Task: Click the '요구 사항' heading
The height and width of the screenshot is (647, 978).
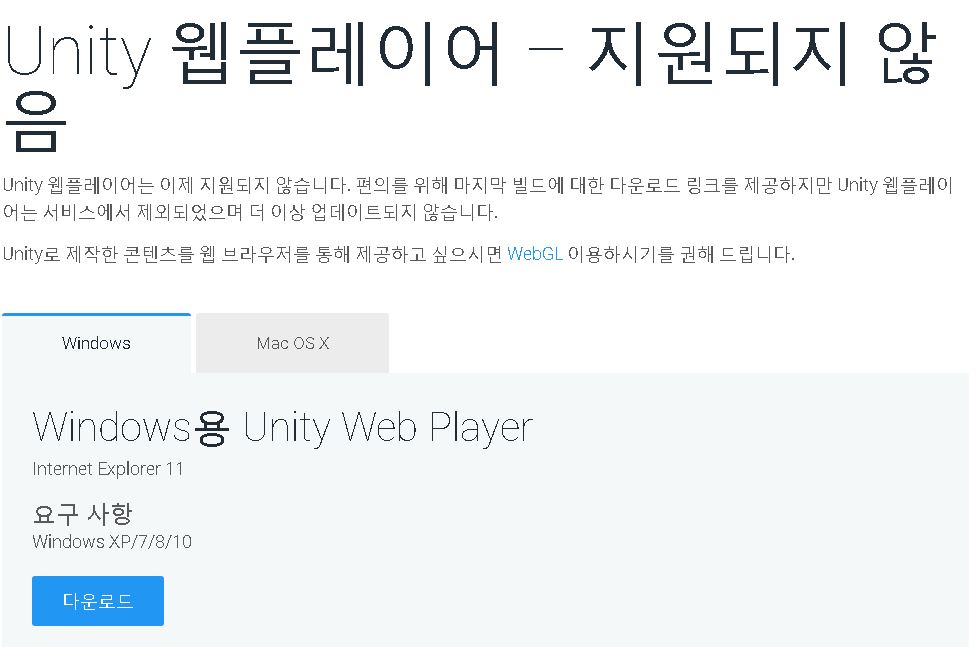Action: point(82,514)
